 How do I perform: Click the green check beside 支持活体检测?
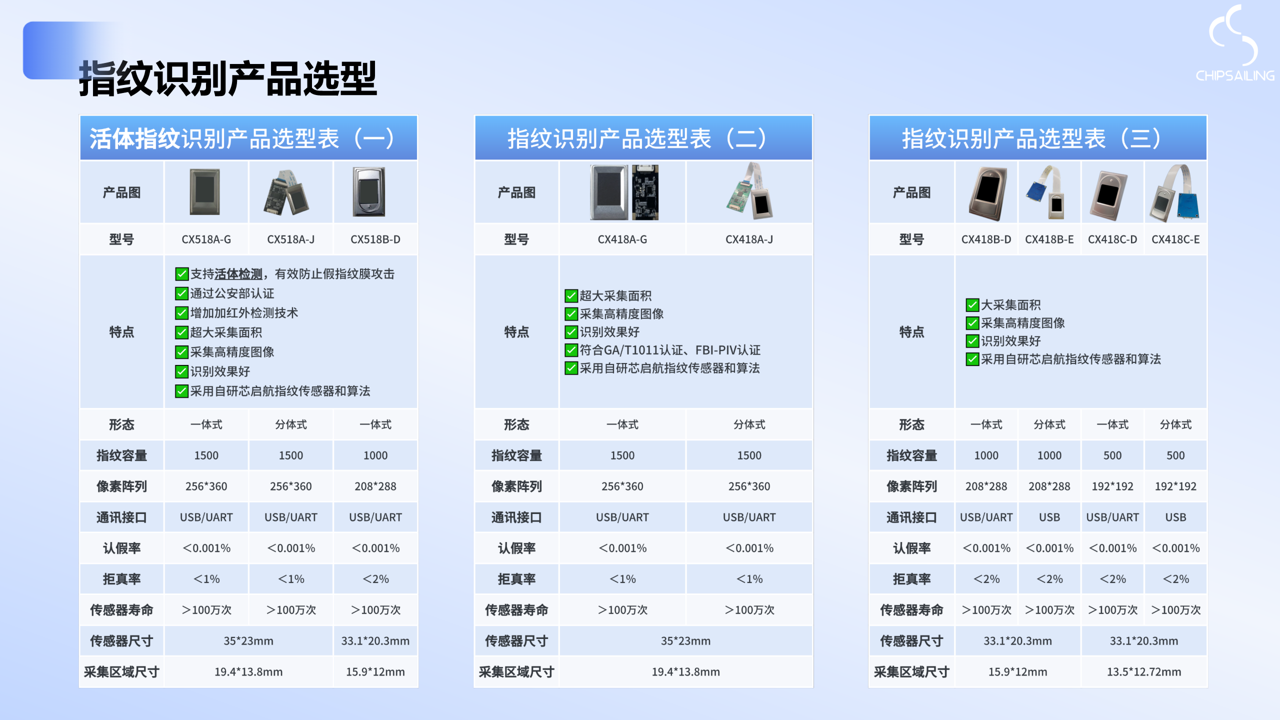(181, 274)
